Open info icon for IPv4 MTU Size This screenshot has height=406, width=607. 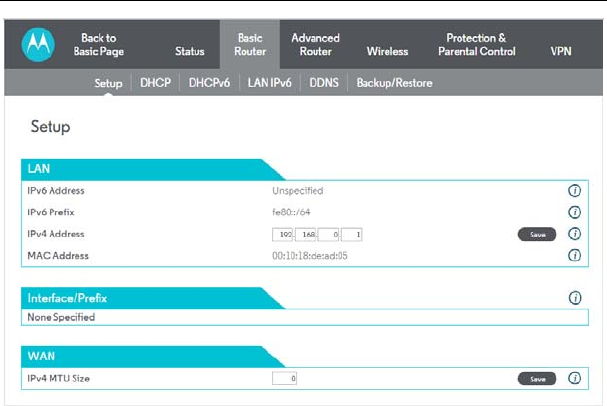(574, 378)
